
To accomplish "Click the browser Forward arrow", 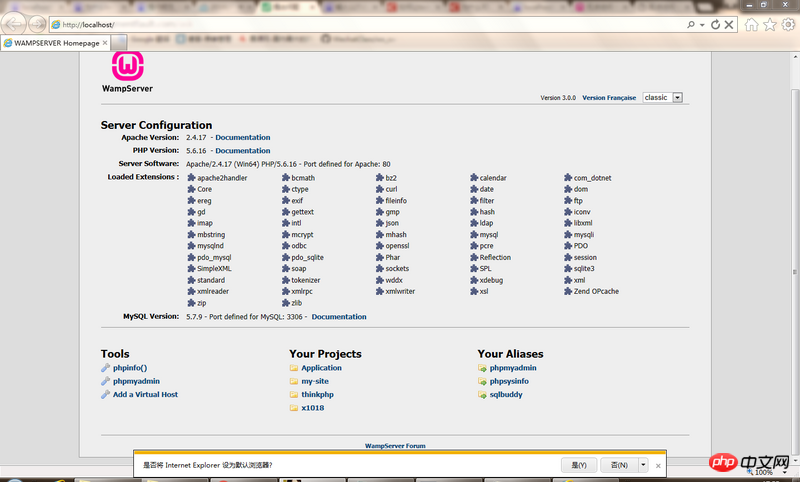I will [37, 23].
